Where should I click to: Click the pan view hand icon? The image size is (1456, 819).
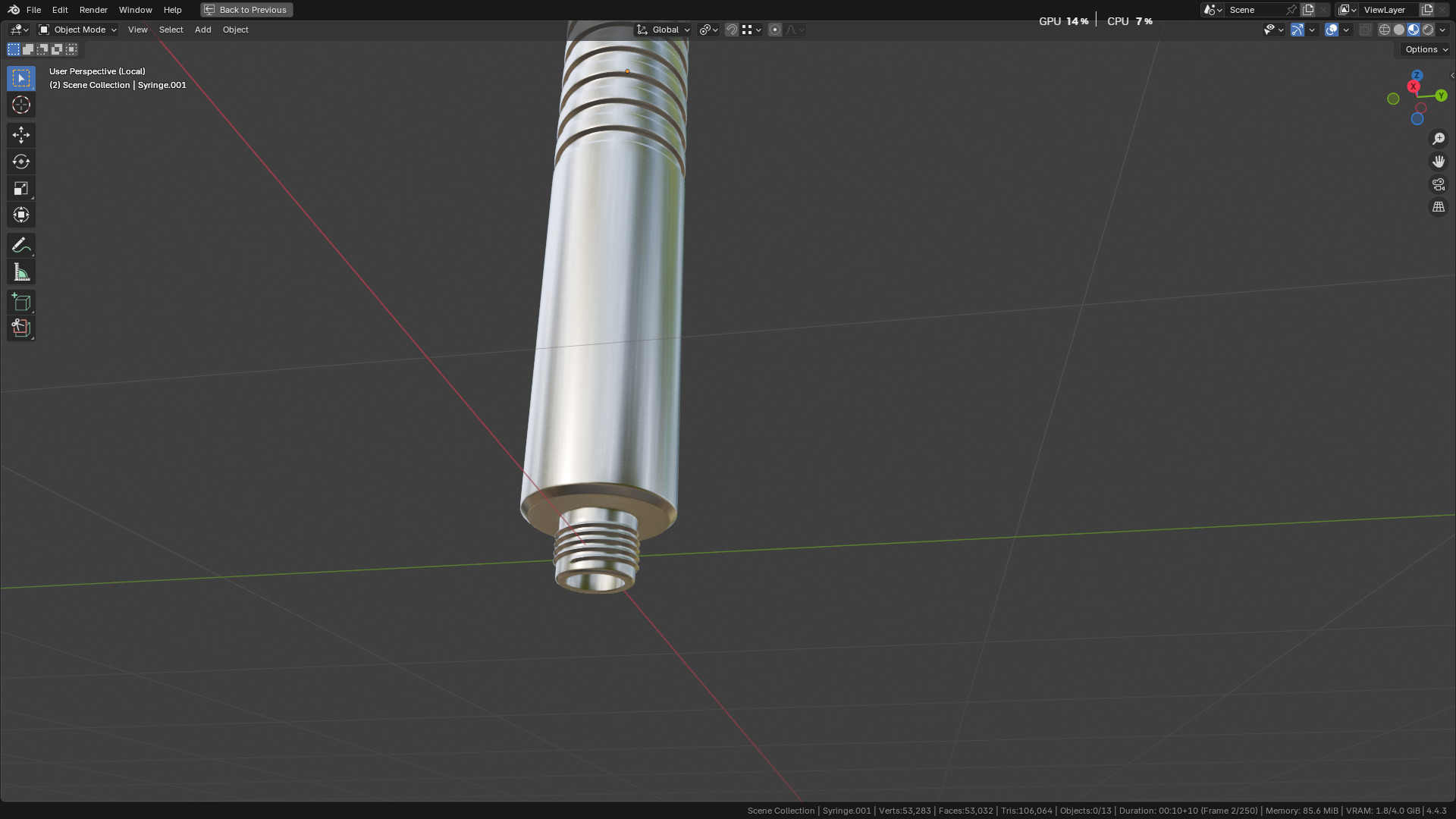point(1439,162)
